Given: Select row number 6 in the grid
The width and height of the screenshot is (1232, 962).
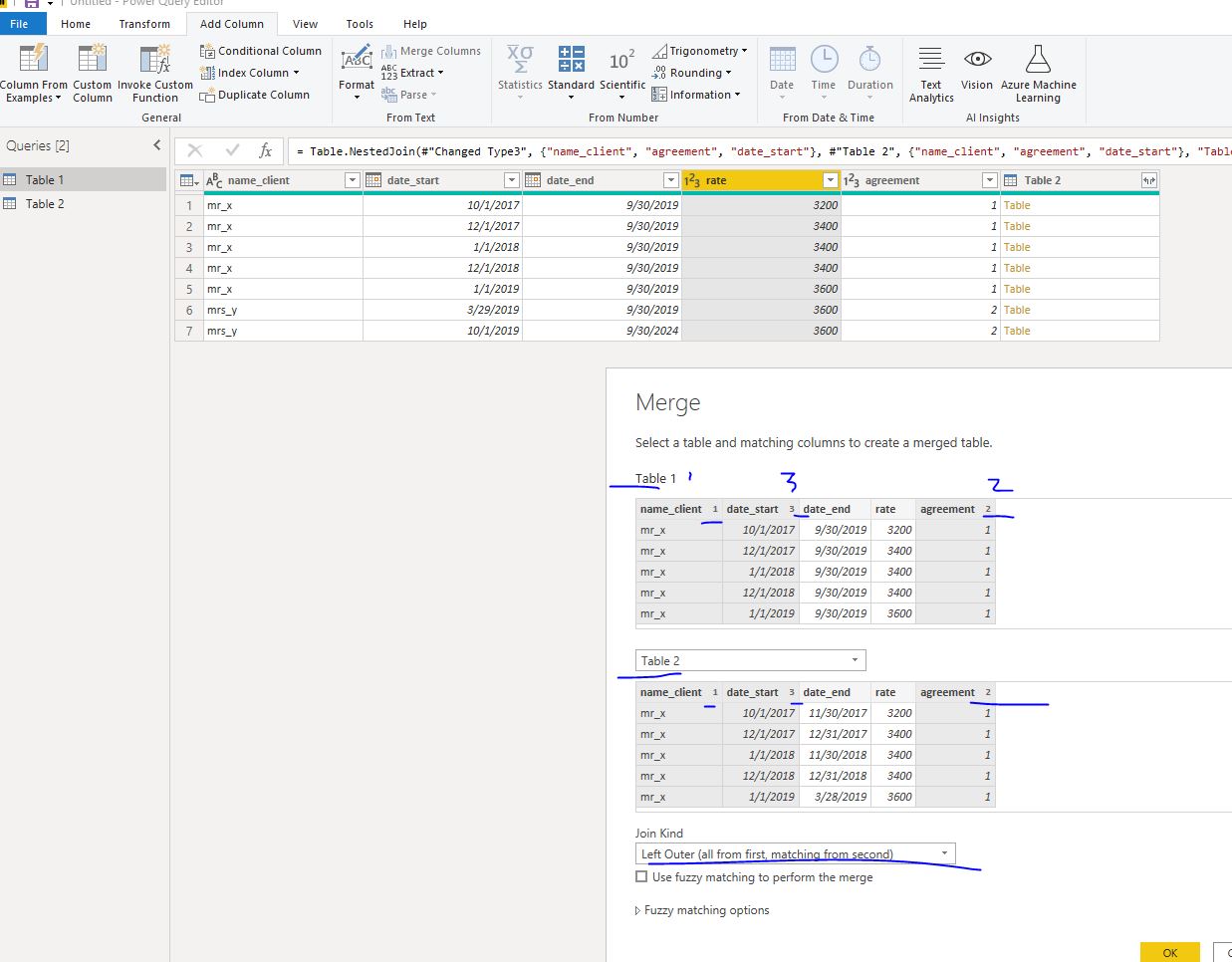Looking at the screenshot, I should [189, 310].
